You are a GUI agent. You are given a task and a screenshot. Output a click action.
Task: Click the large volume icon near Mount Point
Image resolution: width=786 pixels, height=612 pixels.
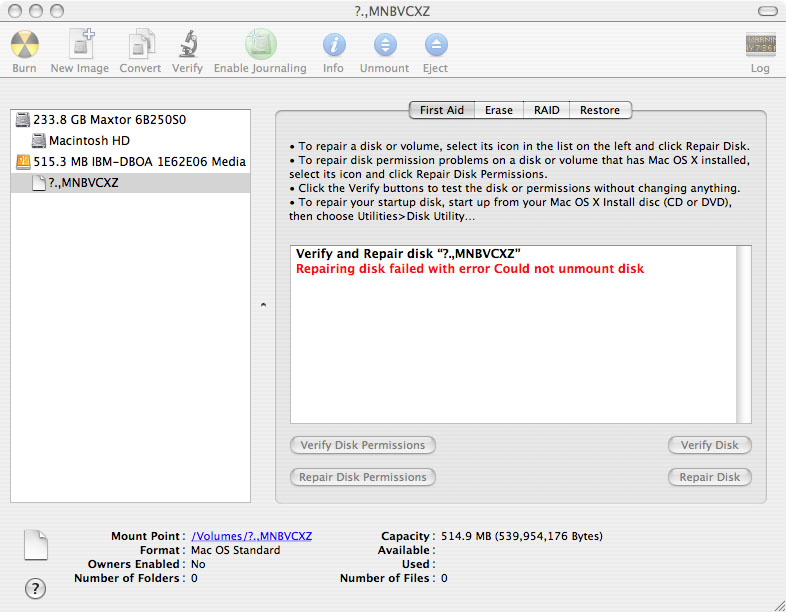click(36, 544)
